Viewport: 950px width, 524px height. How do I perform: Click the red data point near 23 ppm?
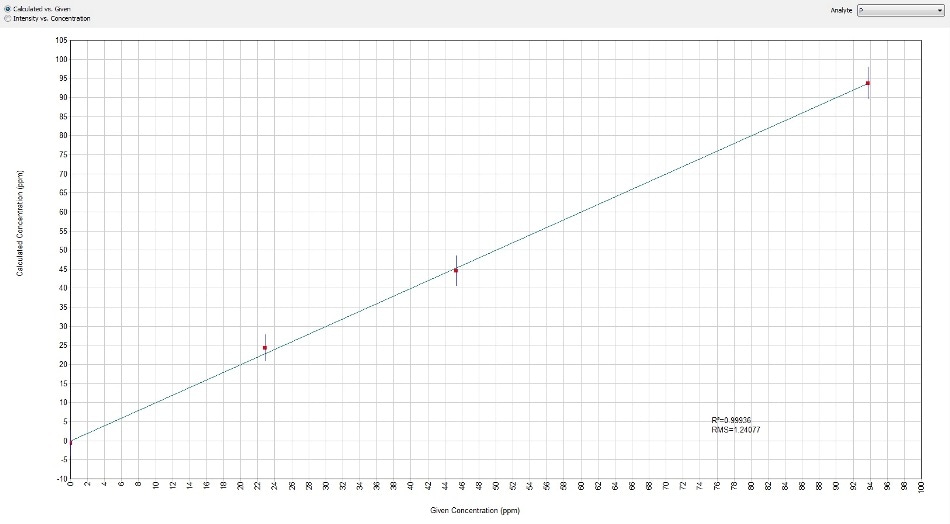point(265,348)
